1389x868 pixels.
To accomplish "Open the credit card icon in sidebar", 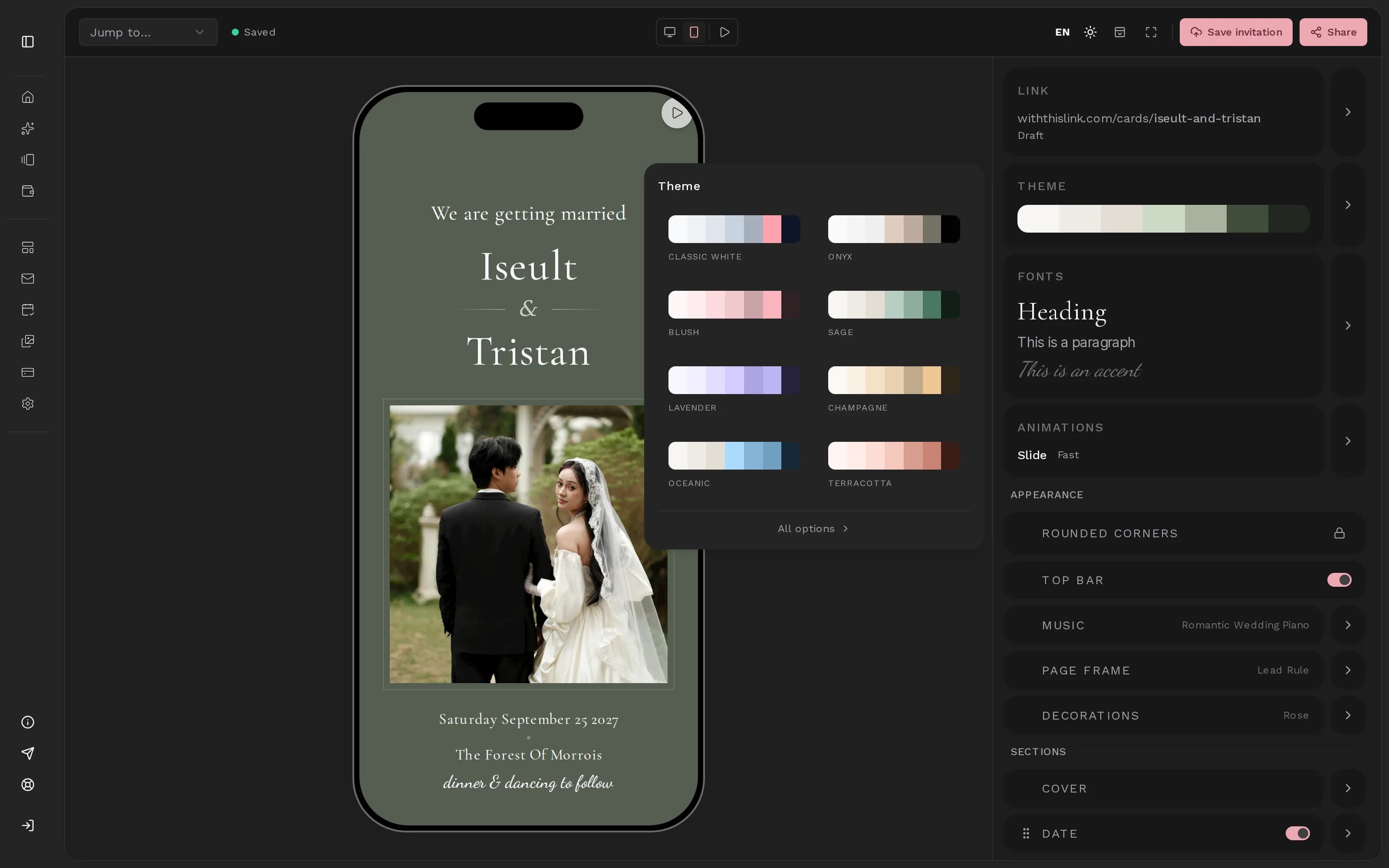I will [x=27, y=372].
